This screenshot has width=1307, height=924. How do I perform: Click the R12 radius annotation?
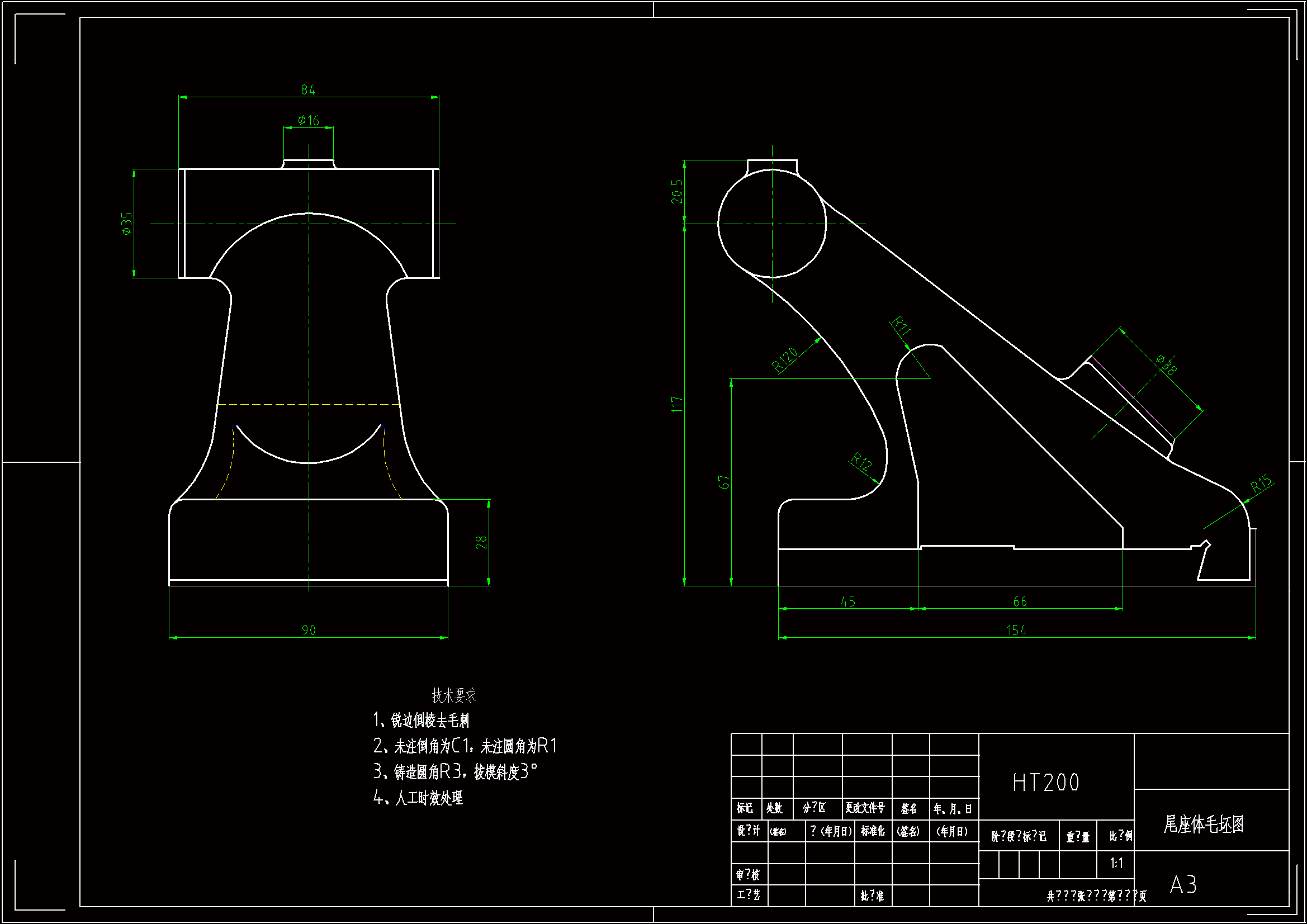click(x=862, y=461)
